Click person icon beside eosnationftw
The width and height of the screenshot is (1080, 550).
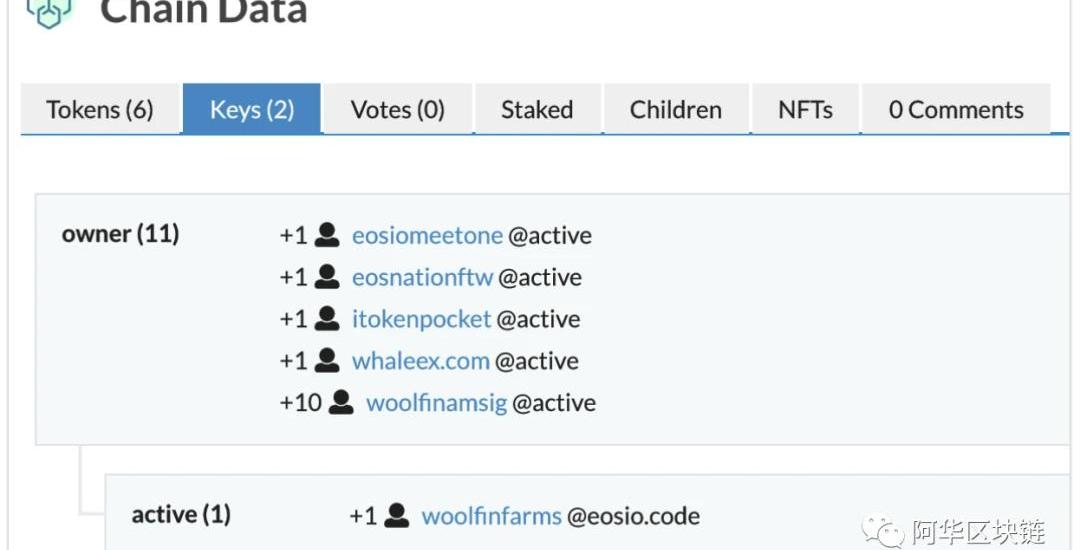tap(327, 277)
